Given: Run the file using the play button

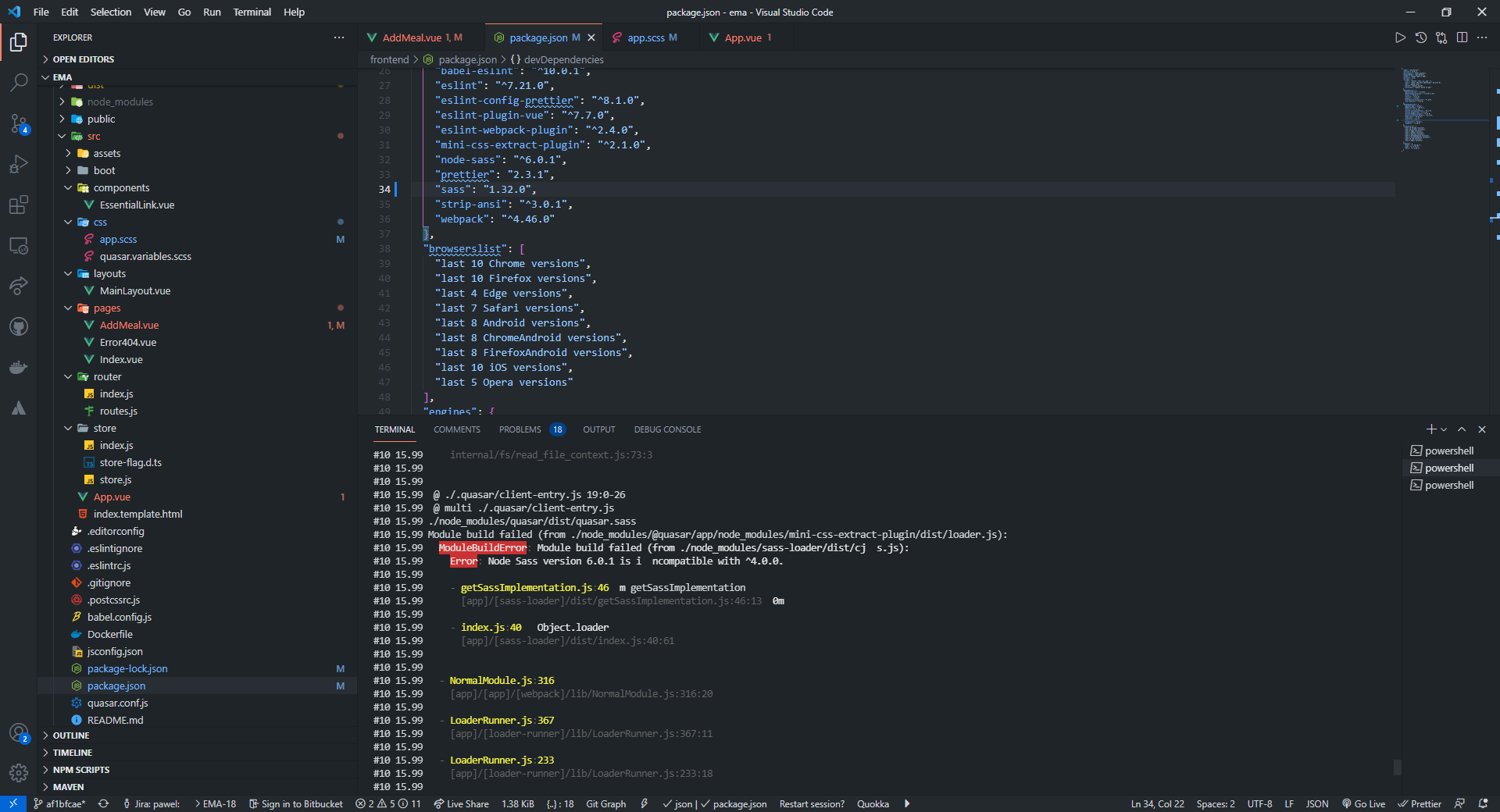Looking at the screenshot, I should 1401,37.
